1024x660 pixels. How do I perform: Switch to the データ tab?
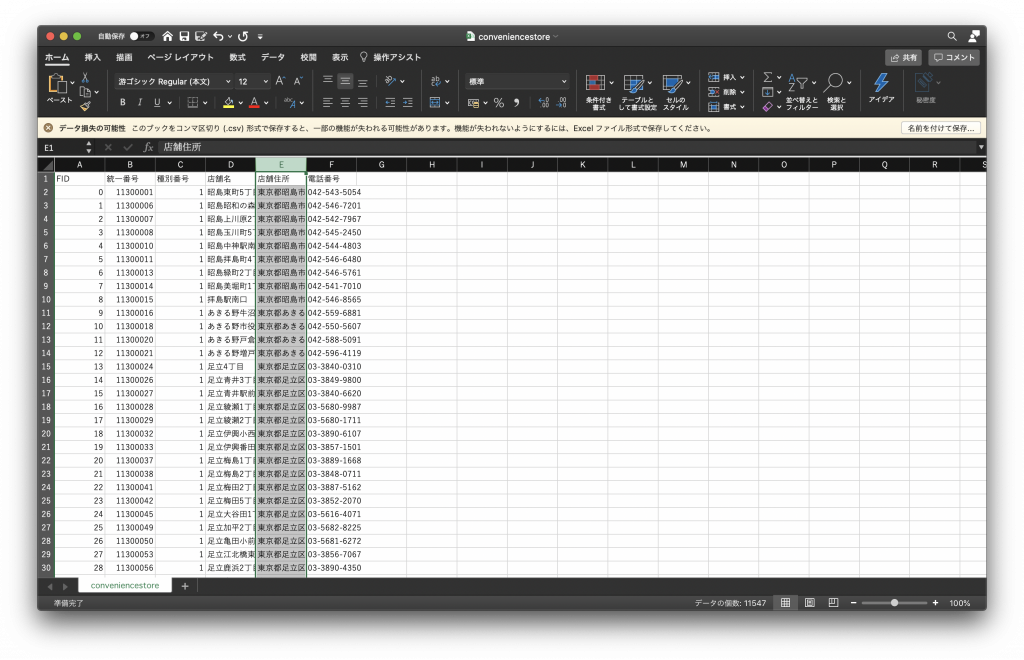pos(273,57)
